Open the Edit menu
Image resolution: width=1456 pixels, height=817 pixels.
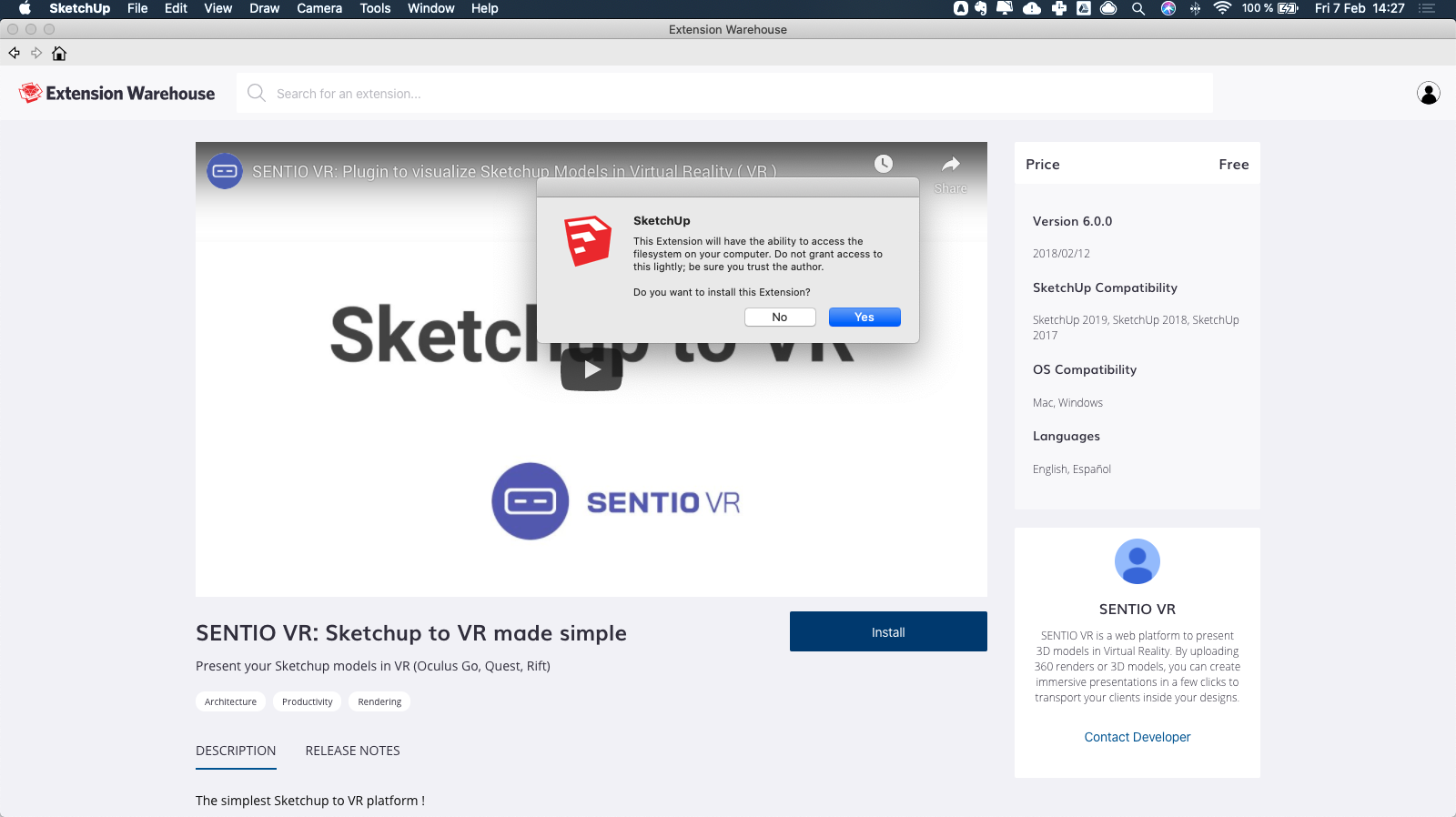point(176,8)
